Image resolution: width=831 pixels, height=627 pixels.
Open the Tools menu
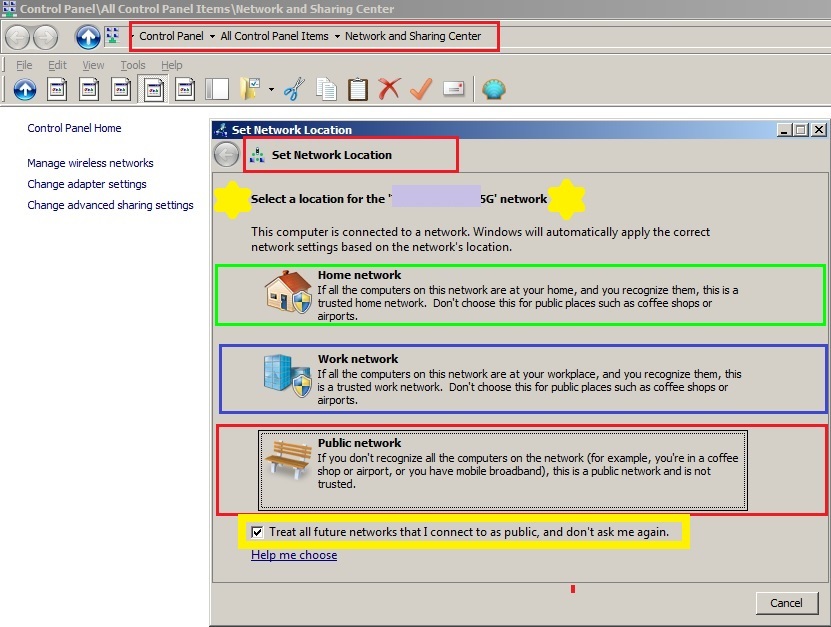(132, 65)
